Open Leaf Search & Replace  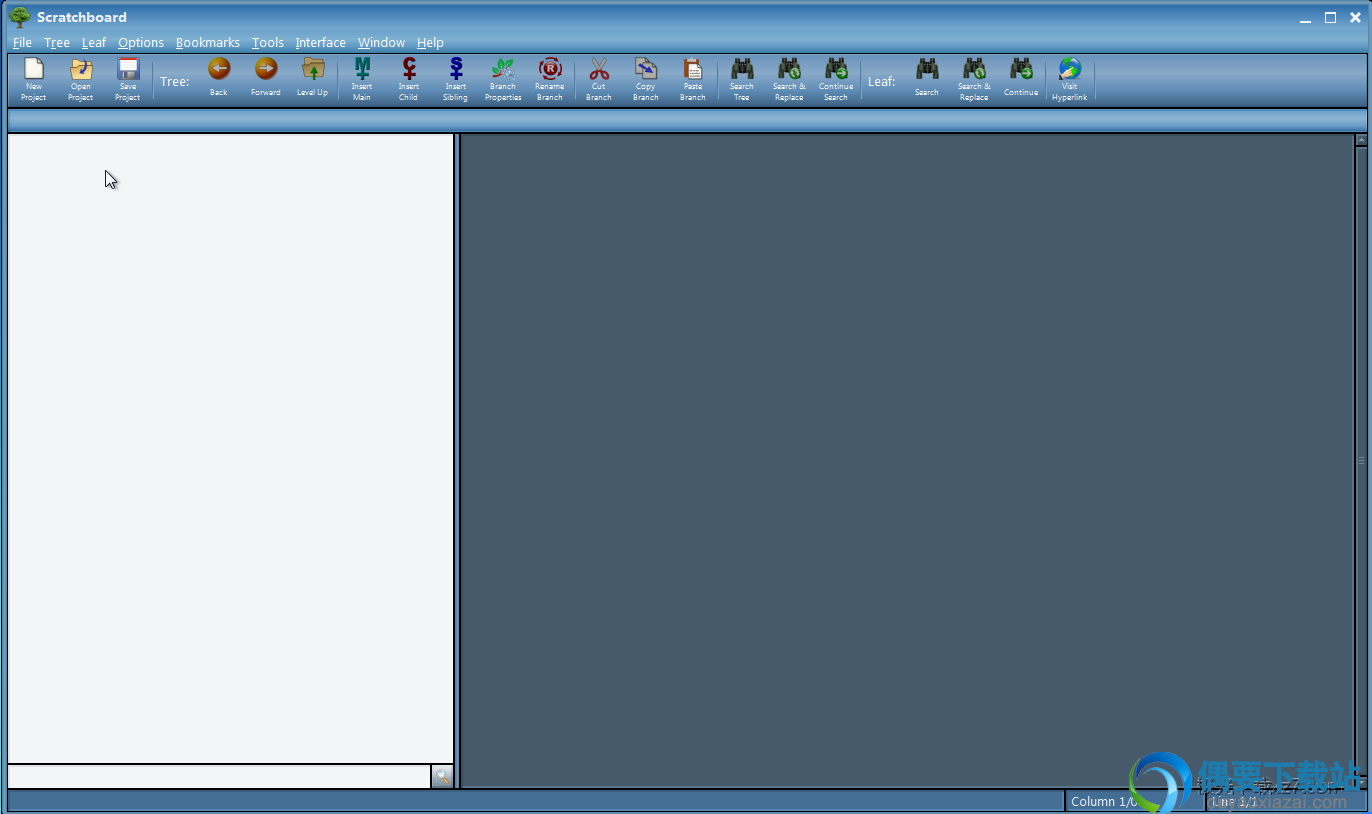[x=974, y=80]
